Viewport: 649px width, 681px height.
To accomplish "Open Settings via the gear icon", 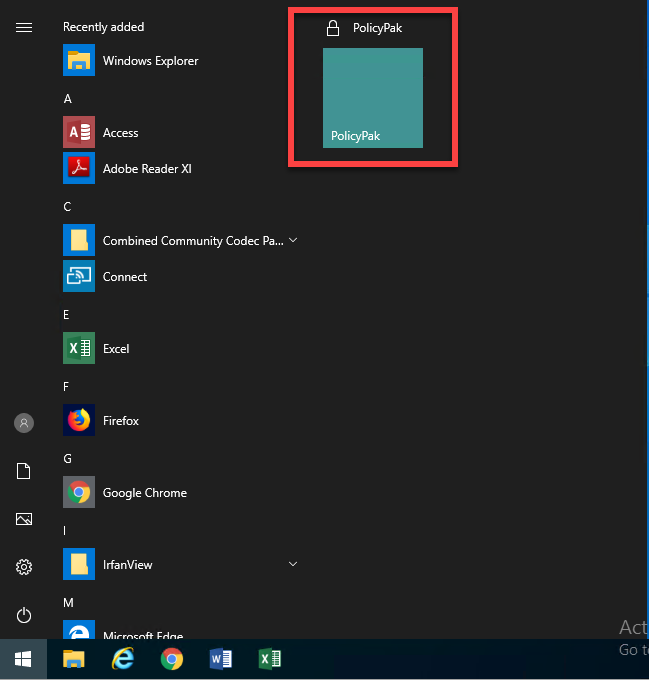I will click(x=24, y=567).
